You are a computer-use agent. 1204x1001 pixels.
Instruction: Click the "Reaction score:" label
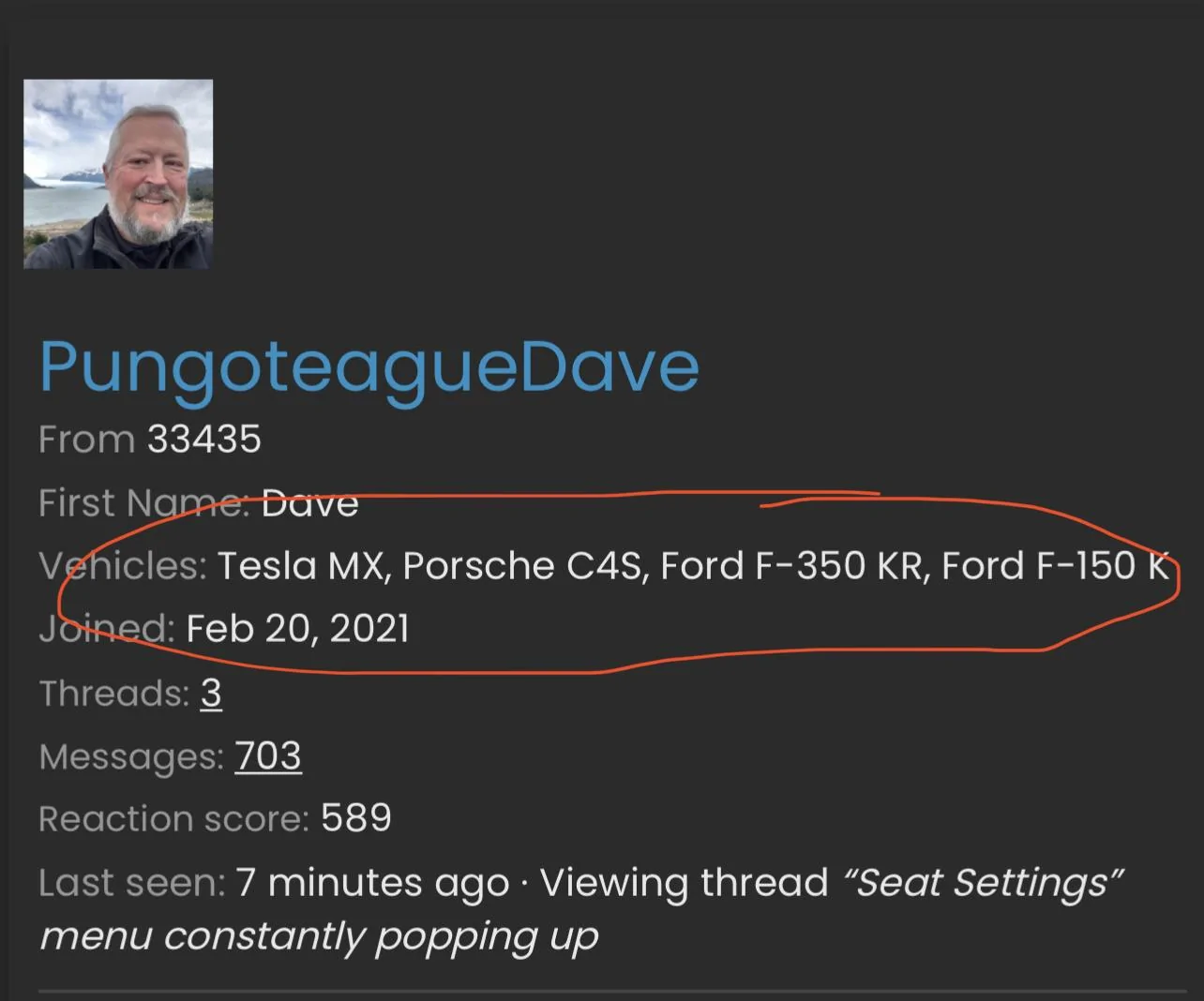coord(173,819)
